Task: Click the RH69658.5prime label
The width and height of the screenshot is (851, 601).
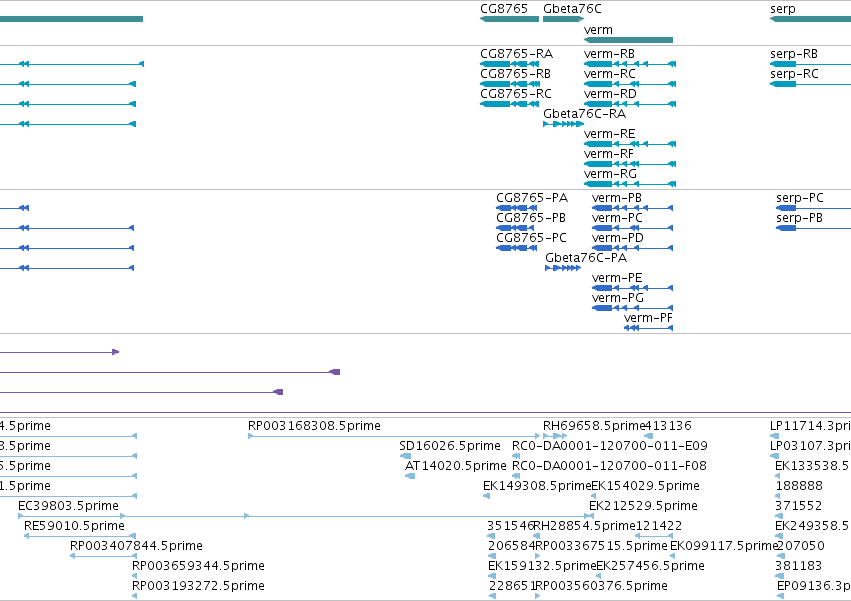Action: [594, 426]
